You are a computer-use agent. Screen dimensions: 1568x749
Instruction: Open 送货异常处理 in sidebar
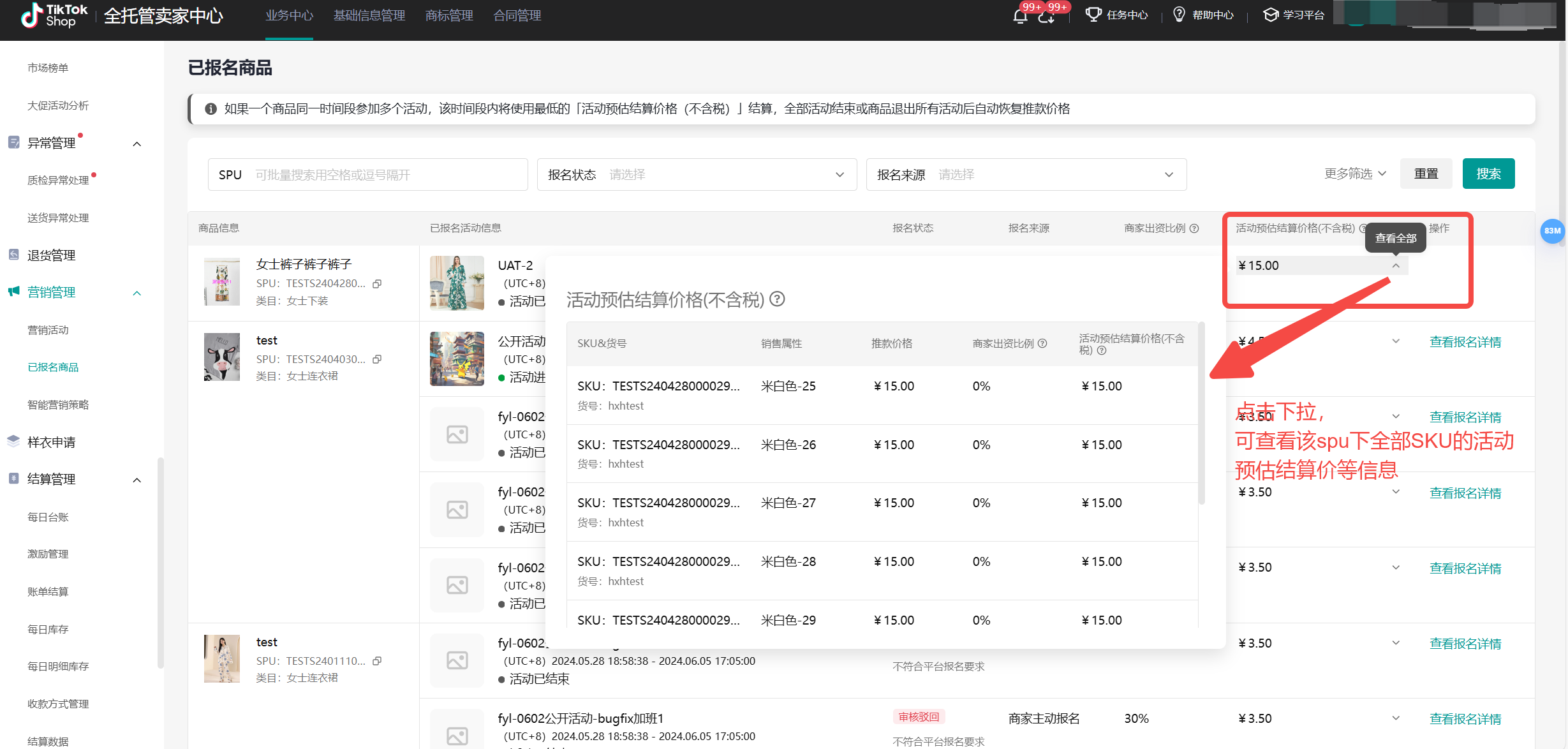[58, 218]
